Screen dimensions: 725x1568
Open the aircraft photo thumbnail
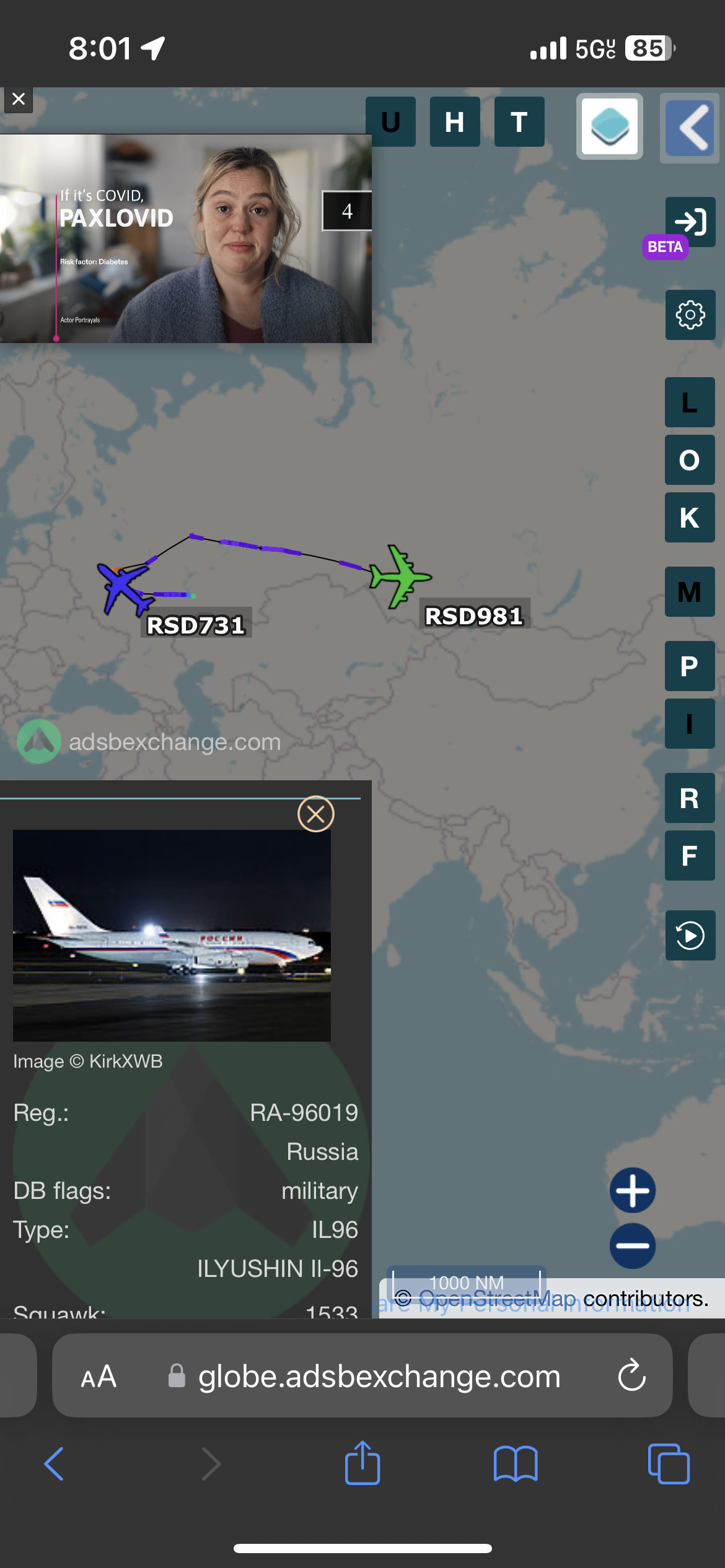tap(172, 935)
